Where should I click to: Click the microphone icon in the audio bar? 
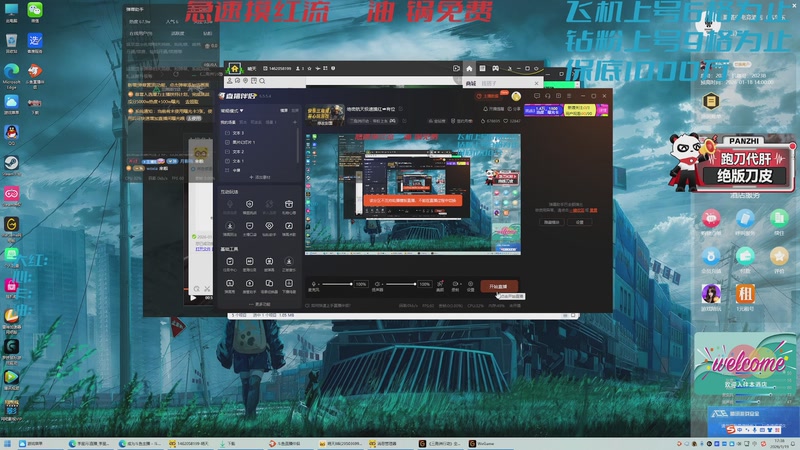313,284
